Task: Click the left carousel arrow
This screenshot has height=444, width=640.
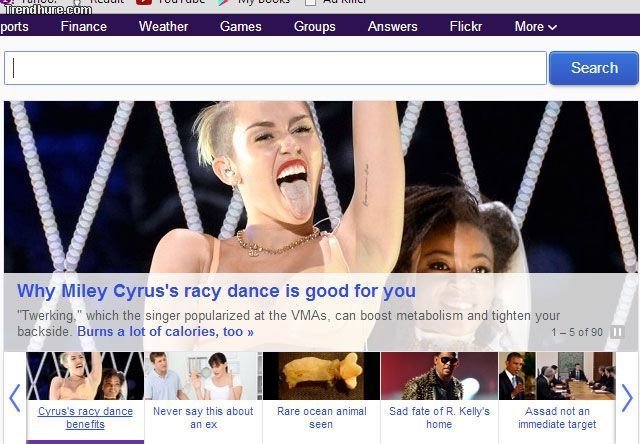Action: click(x=14, y=398)
